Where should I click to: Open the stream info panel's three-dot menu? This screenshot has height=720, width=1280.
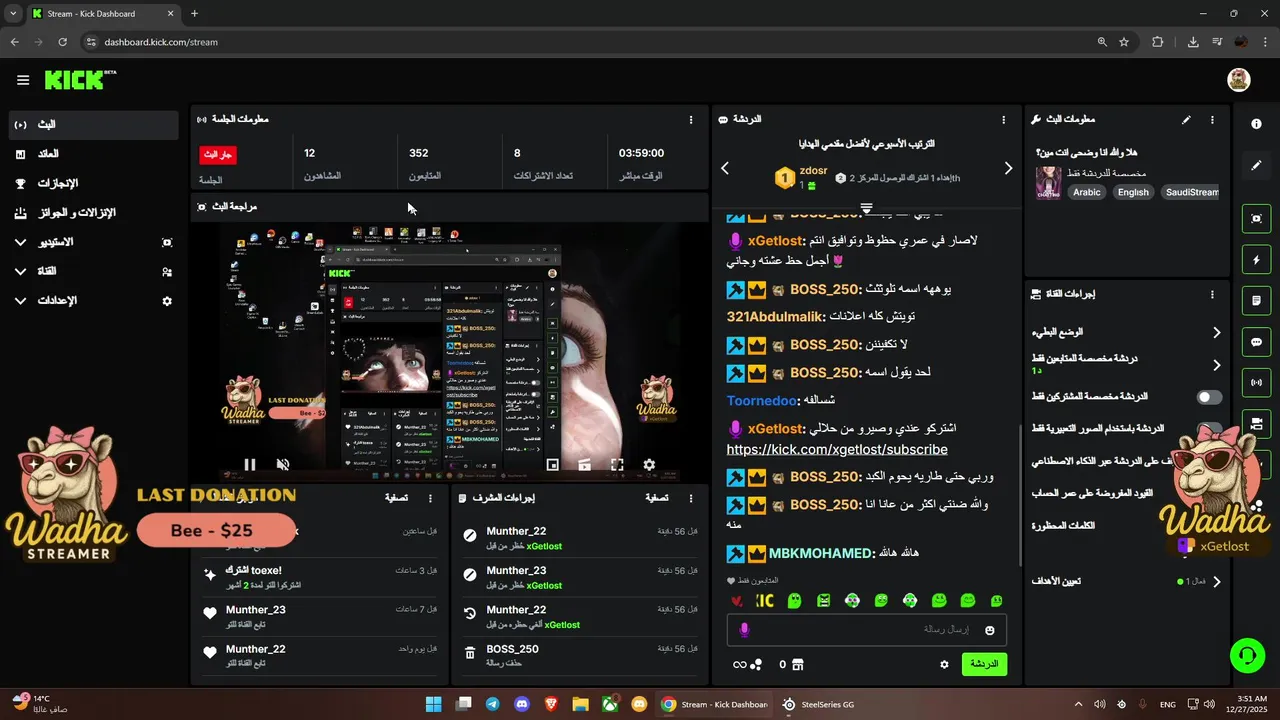coord(1212,120)
